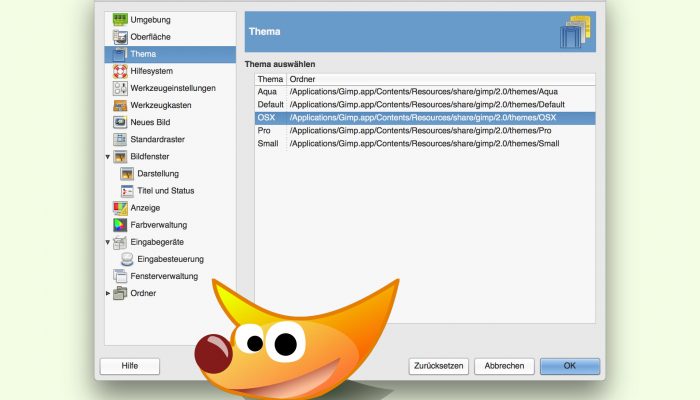The height and width of the screenshot is (400, 700).
Task: Click the Hilfesystem lifebuoy icon
Action: tap(120, 71)
